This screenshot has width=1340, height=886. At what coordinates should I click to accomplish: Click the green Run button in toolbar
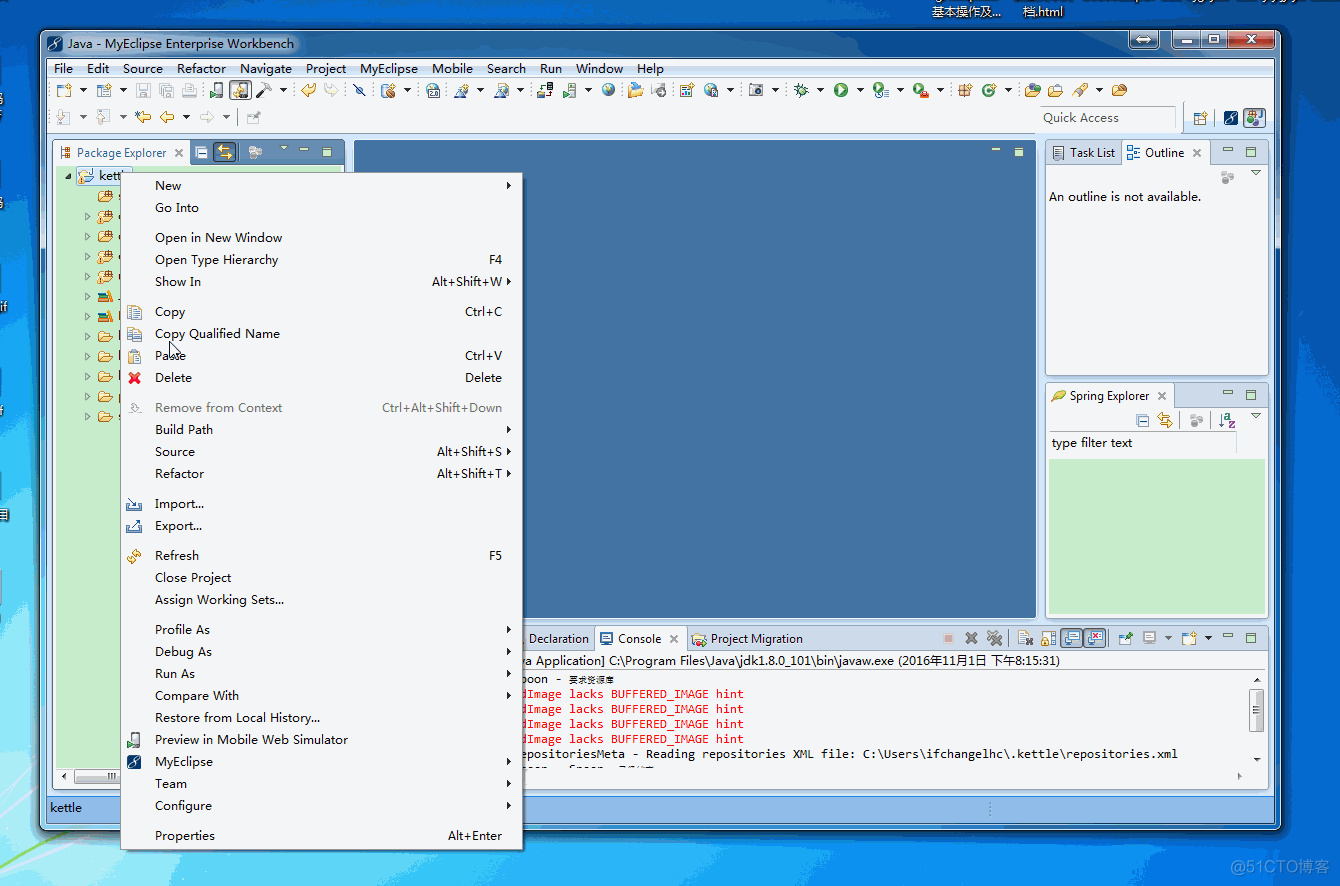pos(840,90)
